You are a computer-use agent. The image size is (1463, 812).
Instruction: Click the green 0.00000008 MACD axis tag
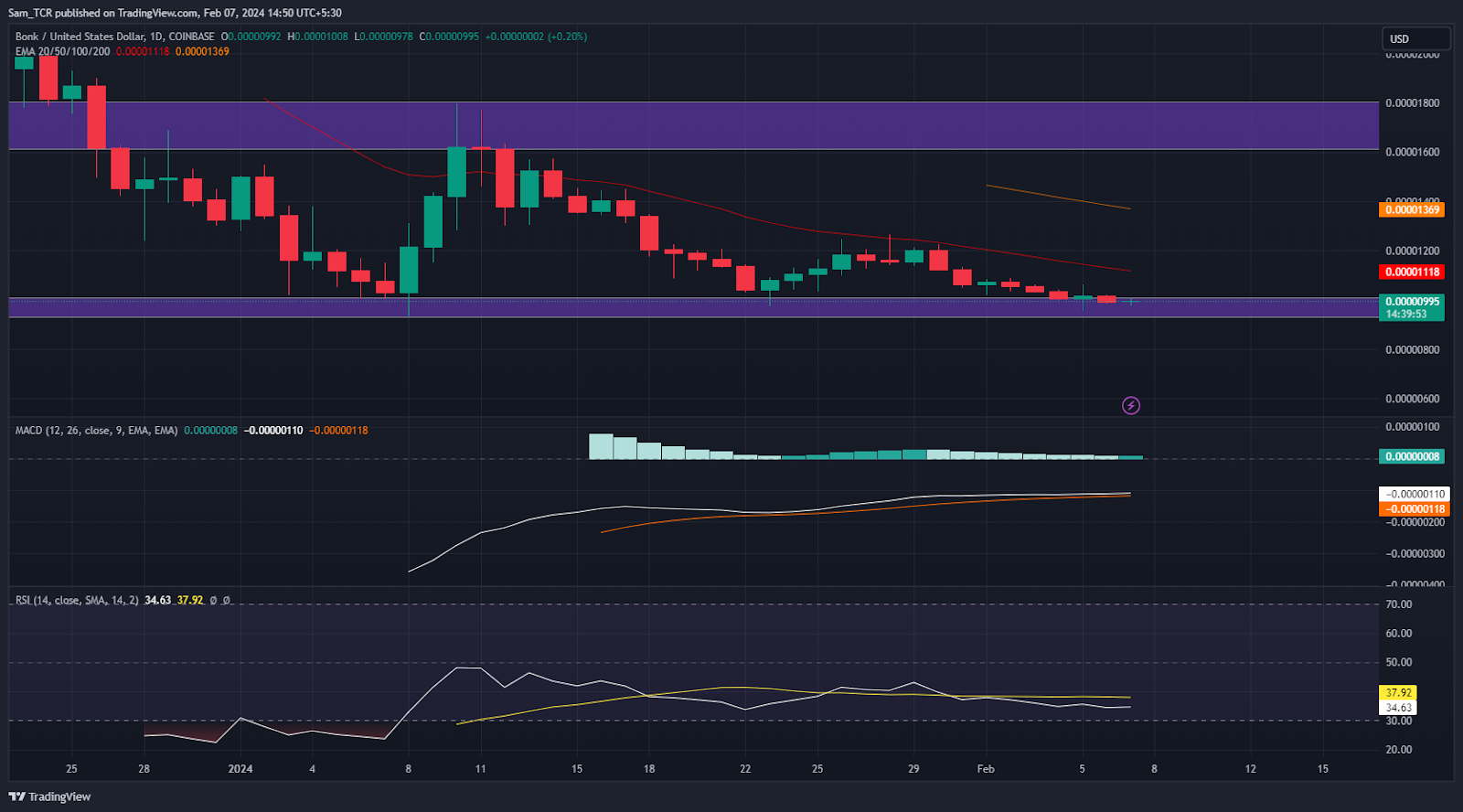coord(1412,456)
